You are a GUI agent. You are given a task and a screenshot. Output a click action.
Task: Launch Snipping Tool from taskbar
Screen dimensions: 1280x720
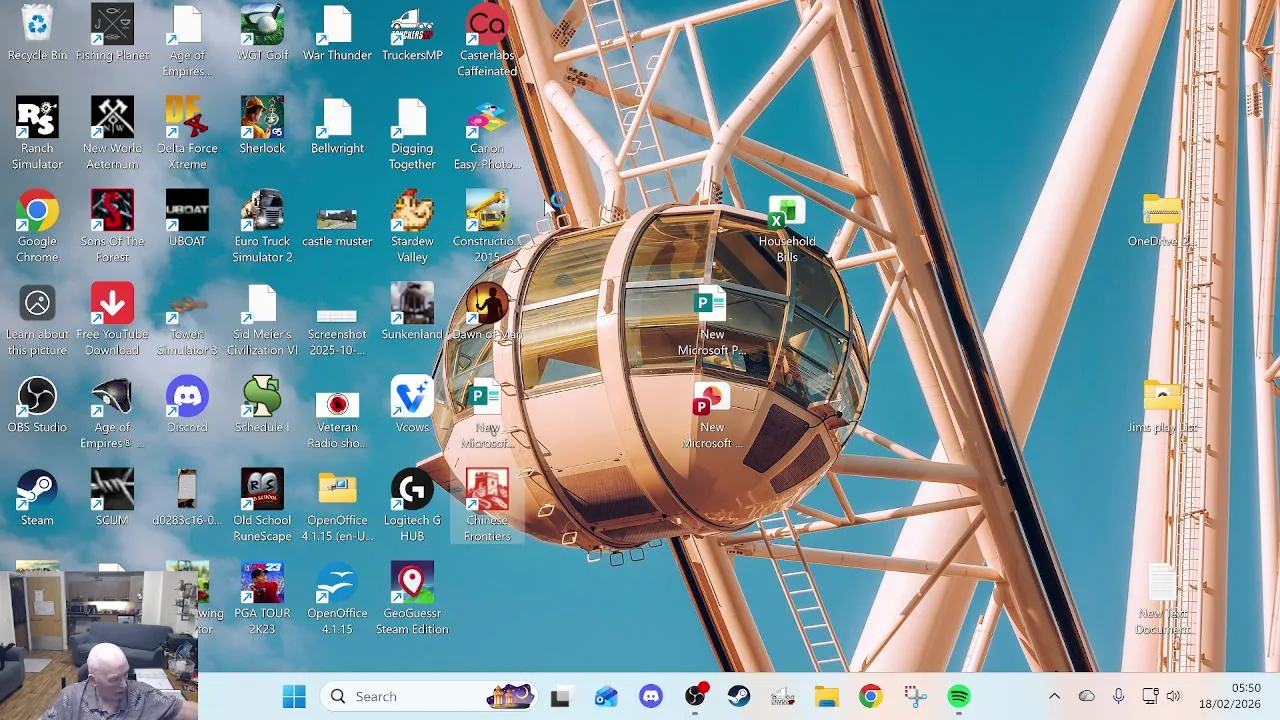[x=915, y=696]
